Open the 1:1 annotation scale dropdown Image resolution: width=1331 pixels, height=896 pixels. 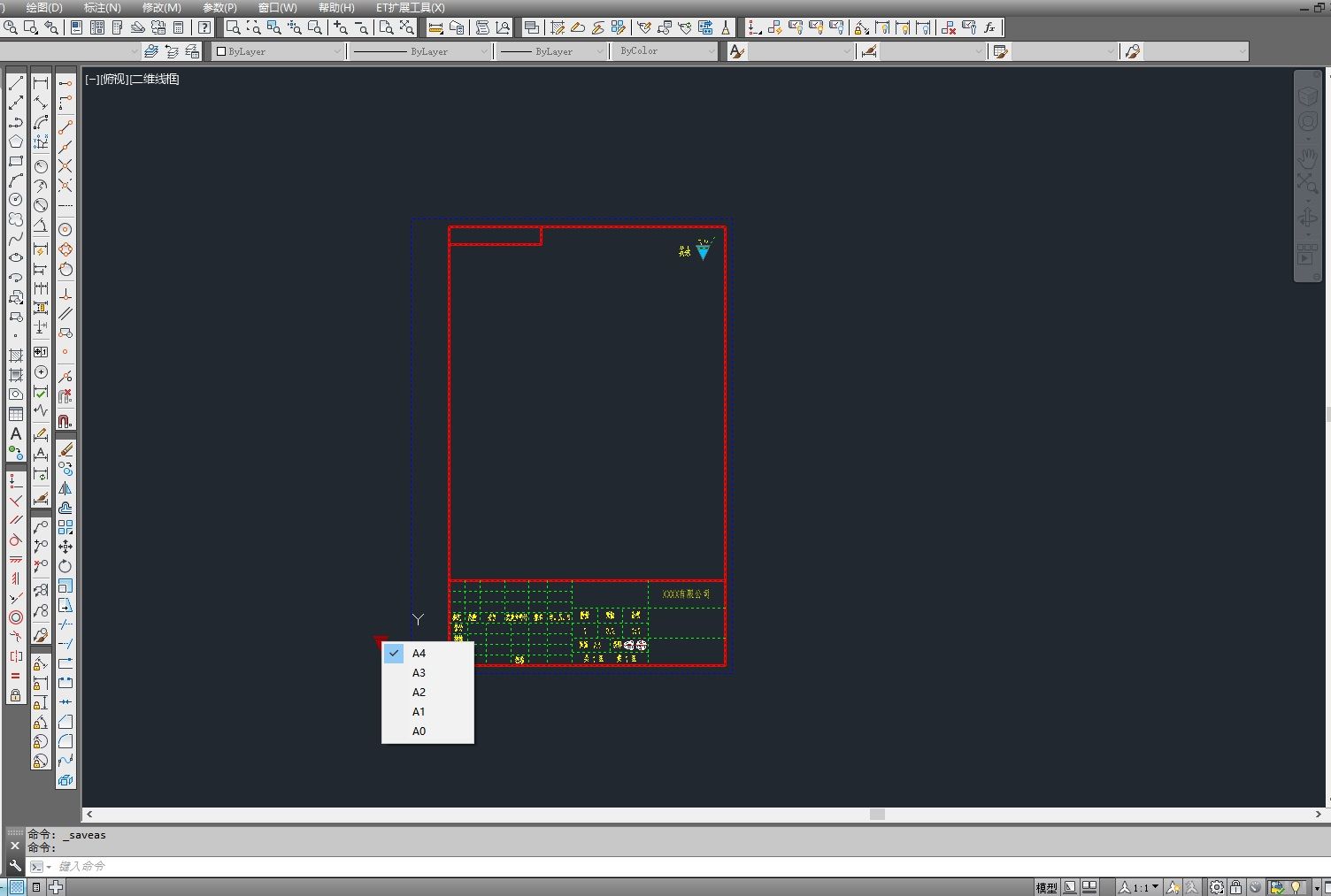pyautogui.click(x=1138, y=887)
